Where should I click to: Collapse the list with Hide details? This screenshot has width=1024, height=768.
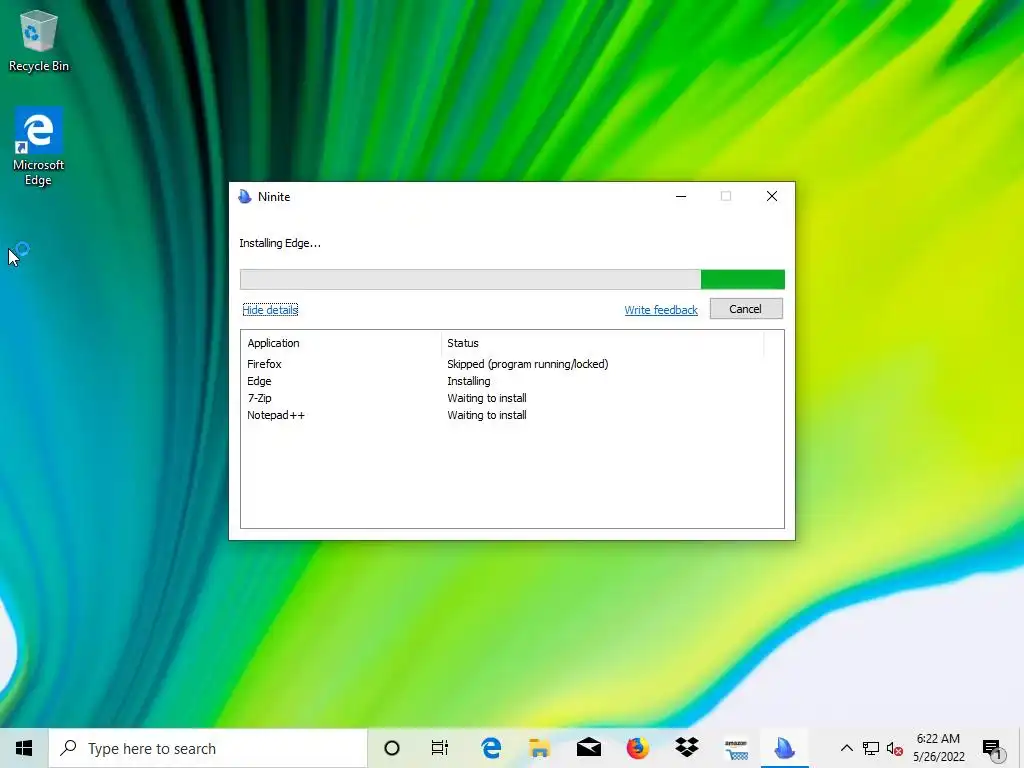(270, 310)
